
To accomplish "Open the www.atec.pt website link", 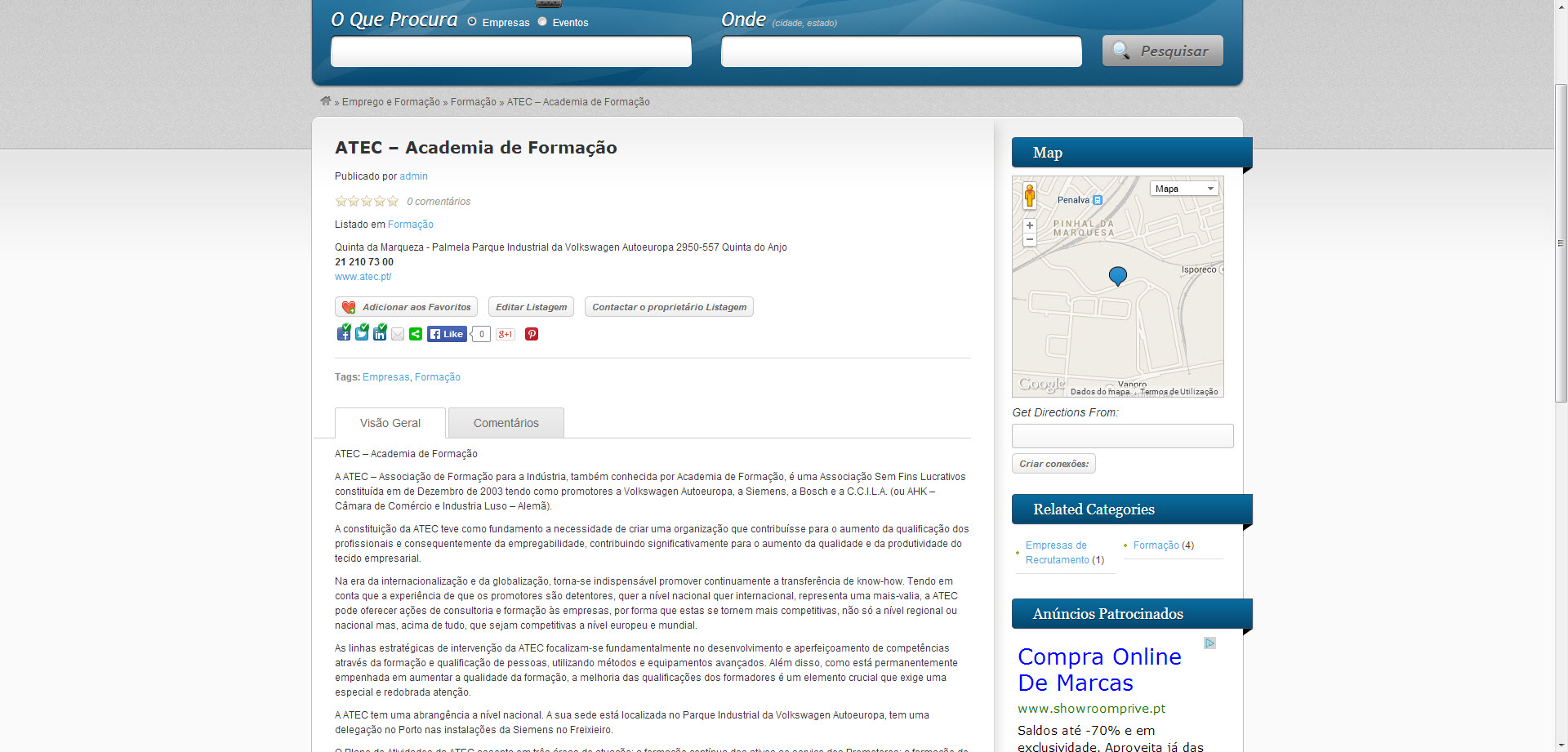I will [363, 277].
